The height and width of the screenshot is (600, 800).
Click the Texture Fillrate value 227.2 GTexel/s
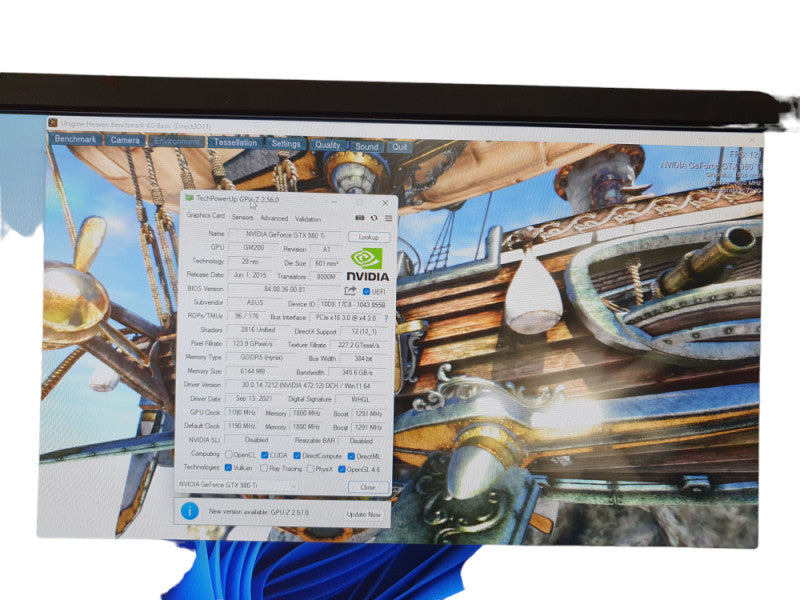click(358, 345)
